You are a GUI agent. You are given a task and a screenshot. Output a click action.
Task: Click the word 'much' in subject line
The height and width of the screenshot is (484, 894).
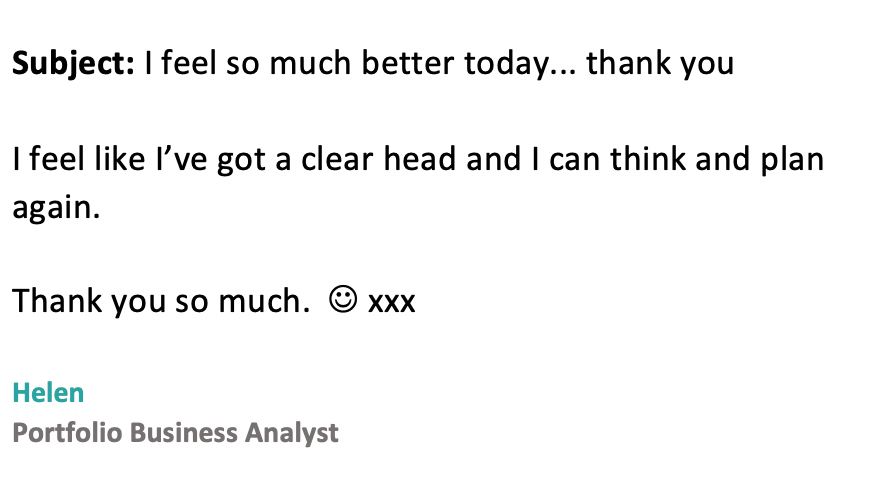point(310,63)
